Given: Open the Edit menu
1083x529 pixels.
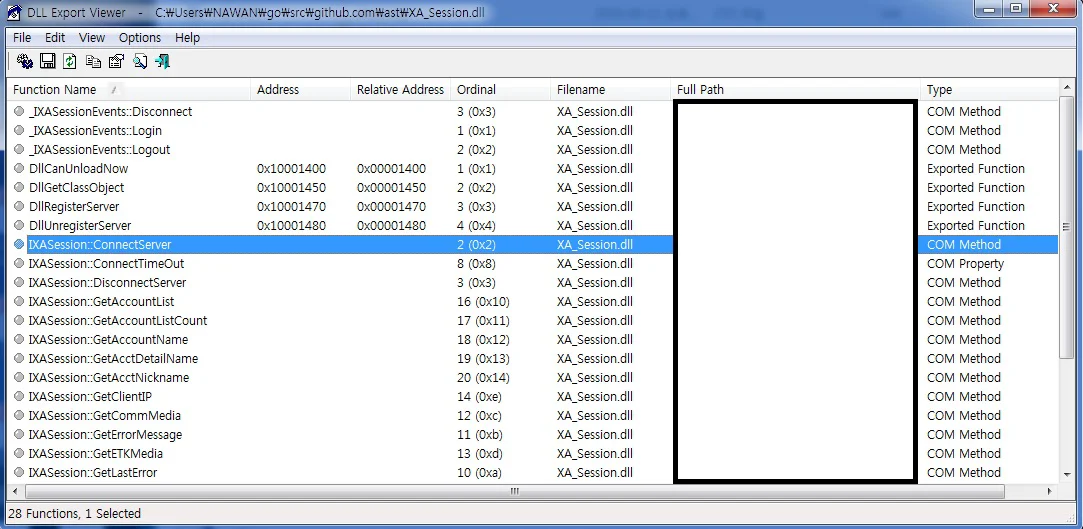Looking at the screenshot, I should tap(55, 37).
